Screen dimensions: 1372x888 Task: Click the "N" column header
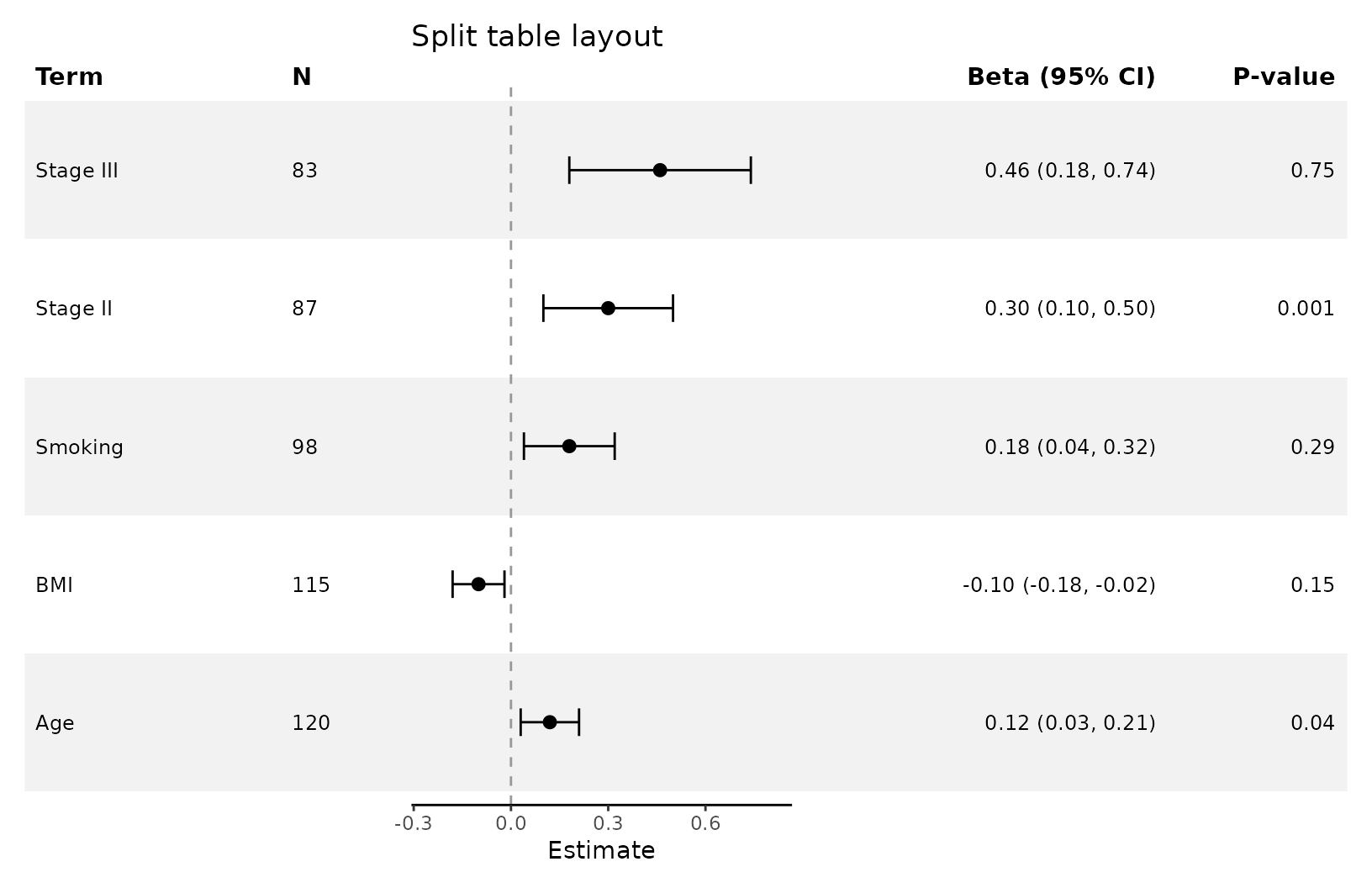pos(301,77)
